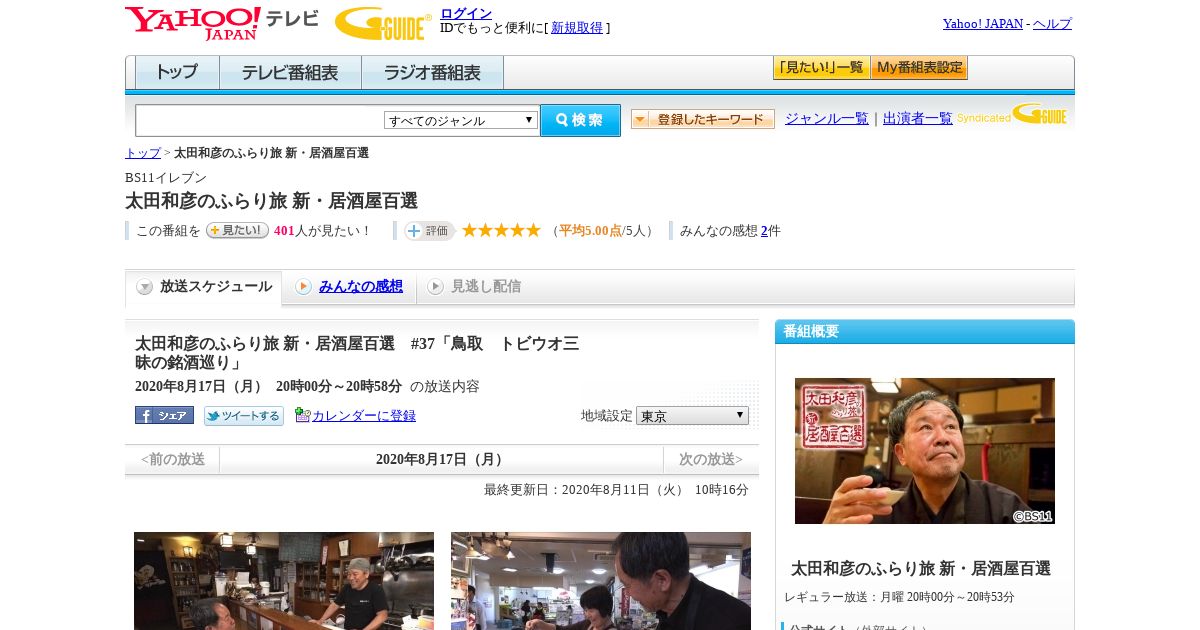The height and width of the screenshot is (630, 1200).
Task: Click the 番組概要 panel header
Action: pyautogui.click(x=925, y=332)
